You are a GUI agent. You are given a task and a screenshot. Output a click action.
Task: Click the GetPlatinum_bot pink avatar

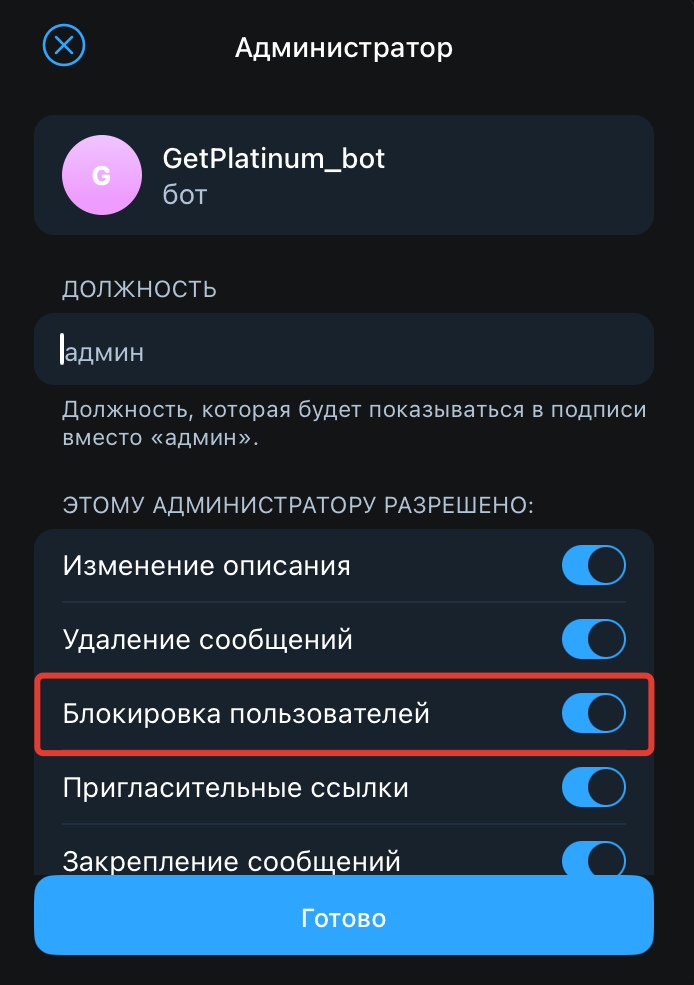[101, 175]
